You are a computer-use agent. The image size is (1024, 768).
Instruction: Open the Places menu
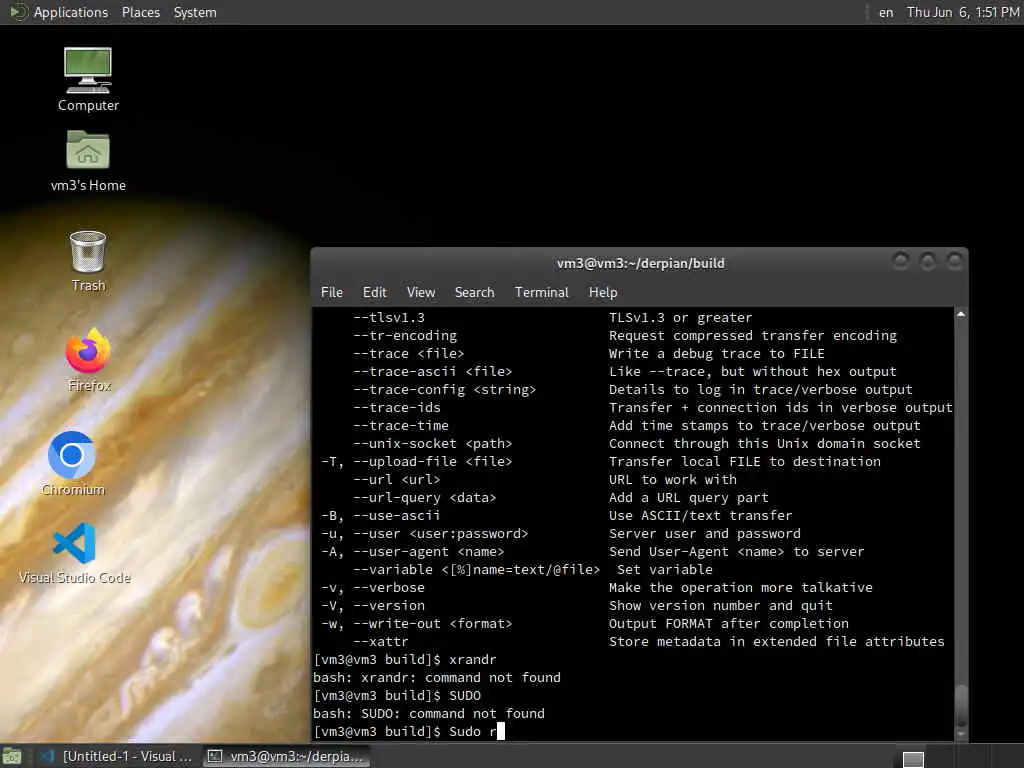point(140,12)
